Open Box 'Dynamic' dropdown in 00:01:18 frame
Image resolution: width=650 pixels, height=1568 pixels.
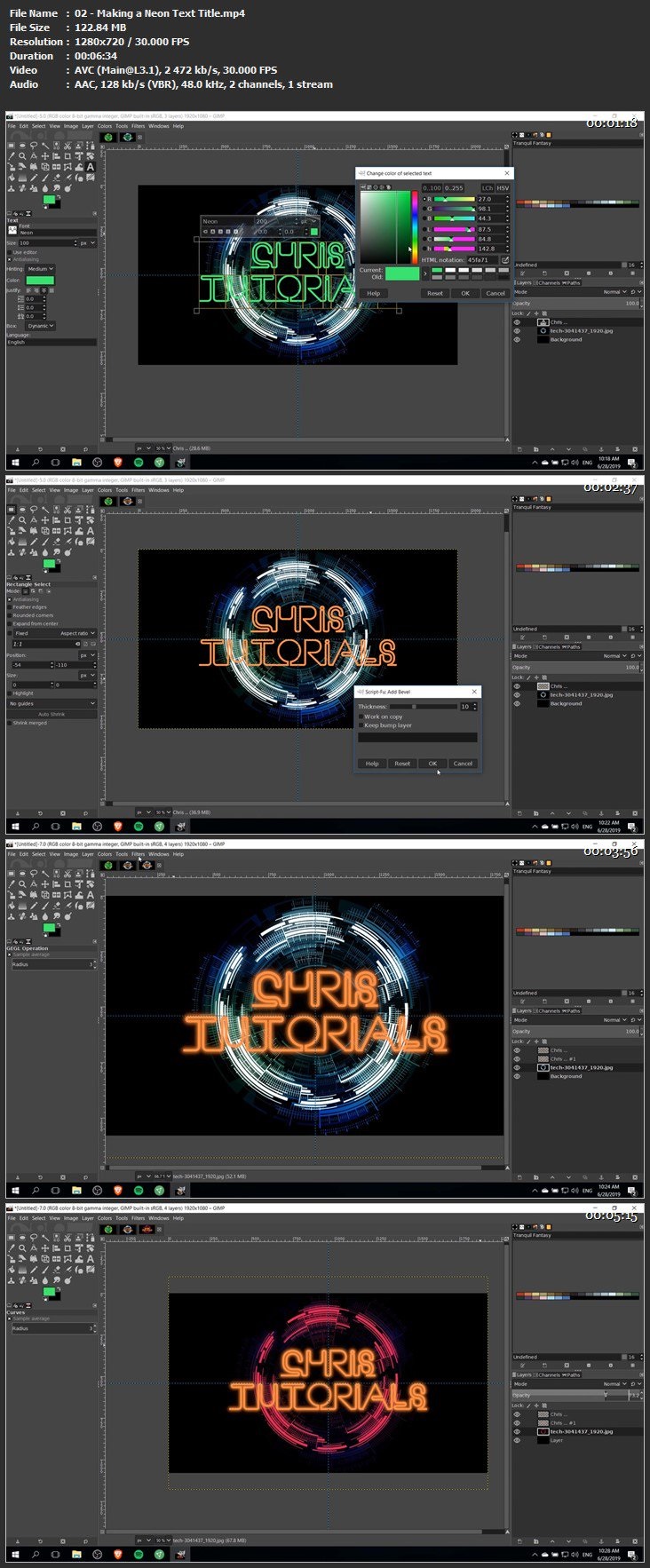click(x=40, y=326)
